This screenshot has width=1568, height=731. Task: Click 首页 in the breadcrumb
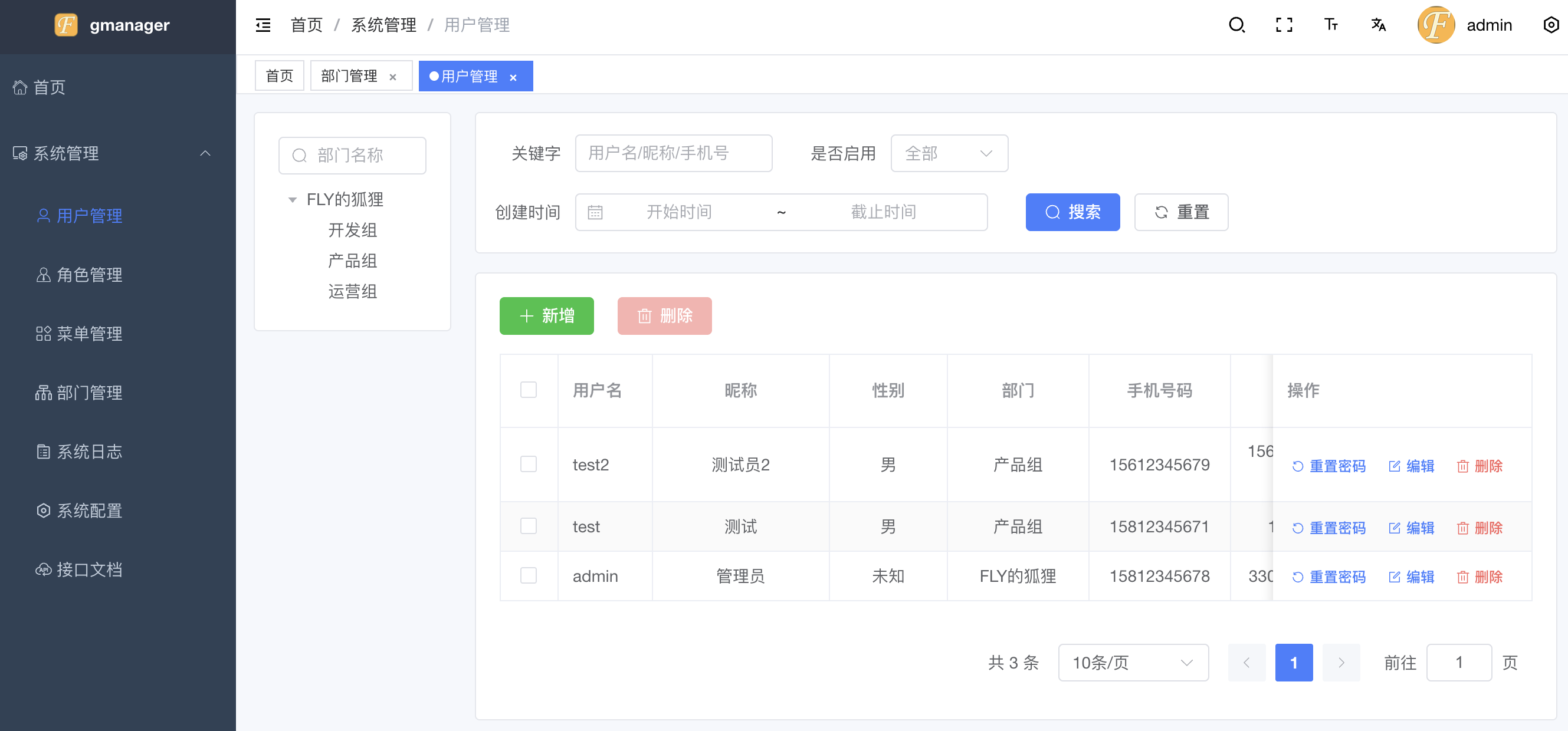[306, 25]
